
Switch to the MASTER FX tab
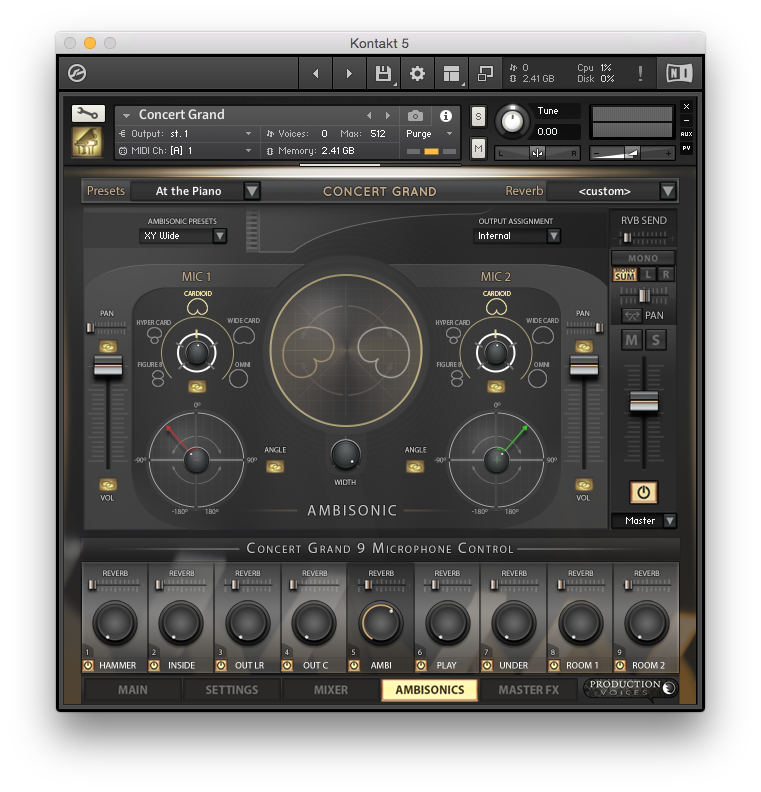[529, 690]
